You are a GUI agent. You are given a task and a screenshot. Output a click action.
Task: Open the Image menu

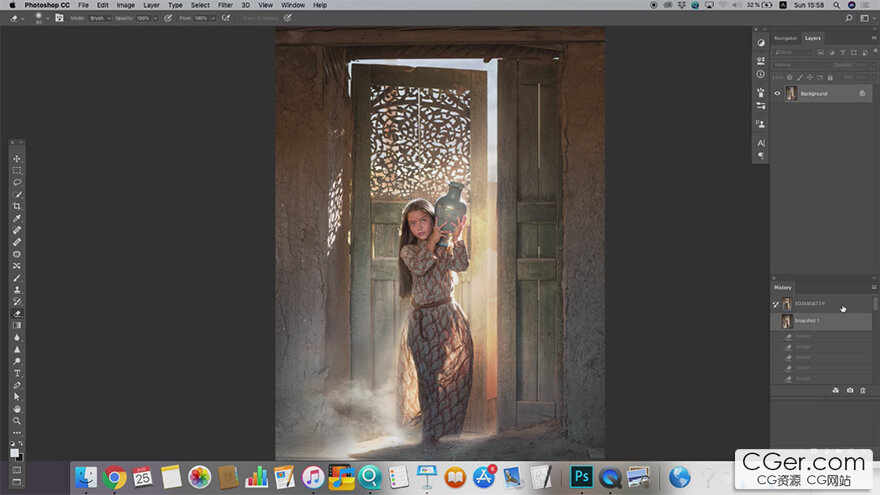tap(125, 5)
